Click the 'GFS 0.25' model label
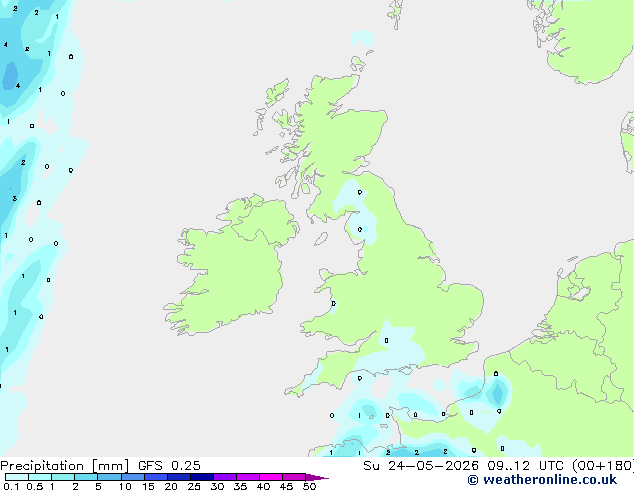 tap(169, 466)
